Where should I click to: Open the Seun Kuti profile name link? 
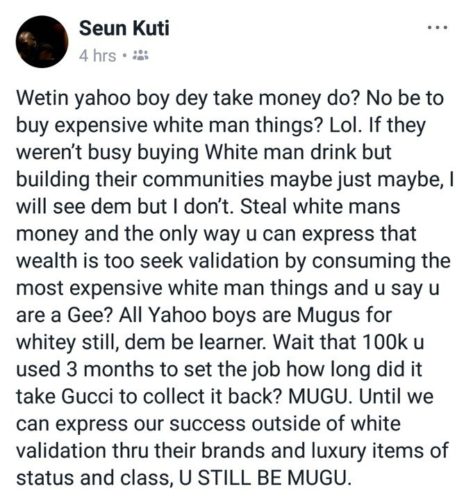(x=124, y=28)
